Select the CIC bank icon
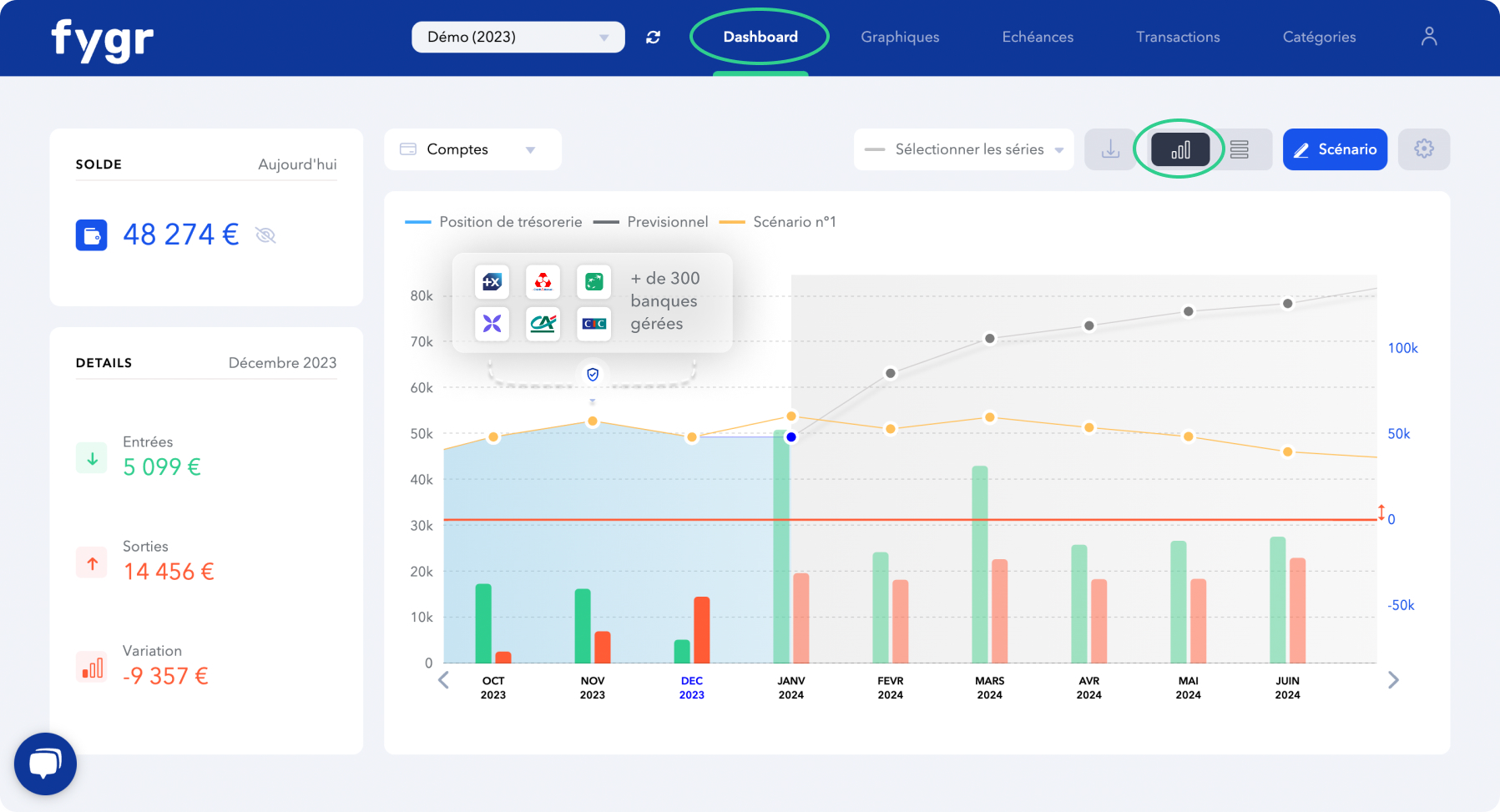Screen dimensions: 1500x812 [x=593, y=325]
